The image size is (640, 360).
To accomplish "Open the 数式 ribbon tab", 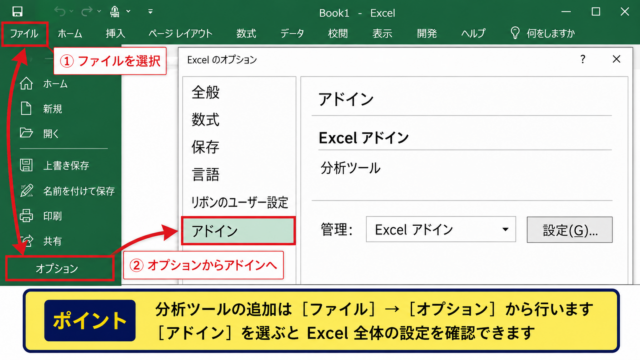I will pos(246,33).
